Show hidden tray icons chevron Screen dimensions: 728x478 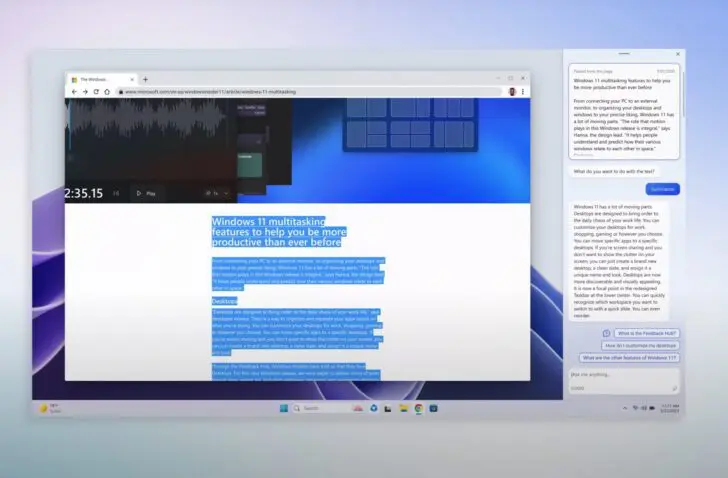coord(625,408)
